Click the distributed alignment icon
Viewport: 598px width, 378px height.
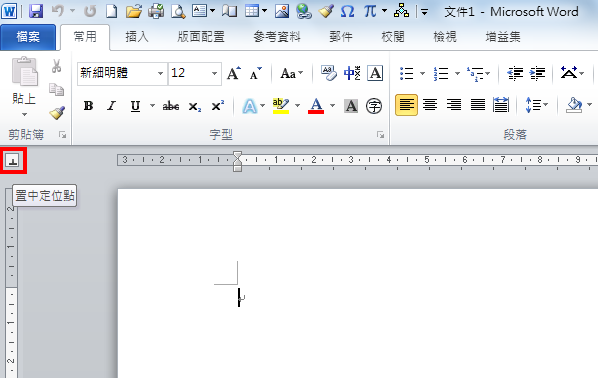point(501,105)
